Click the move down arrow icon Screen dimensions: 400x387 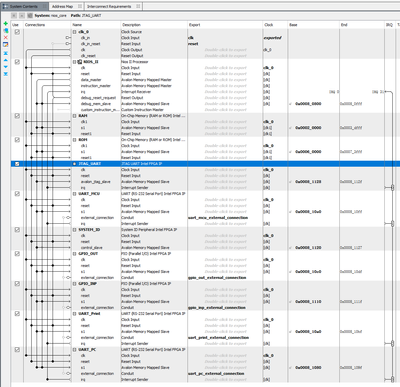point(6,67)
